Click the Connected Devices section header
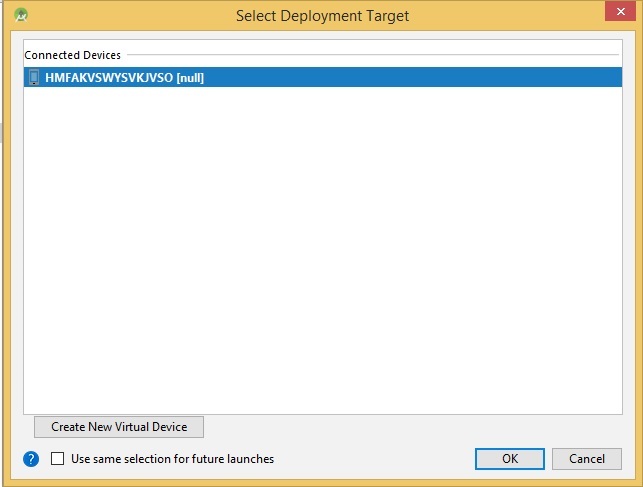The height and width of the screenshot is (487, 643). coord(72,55)
